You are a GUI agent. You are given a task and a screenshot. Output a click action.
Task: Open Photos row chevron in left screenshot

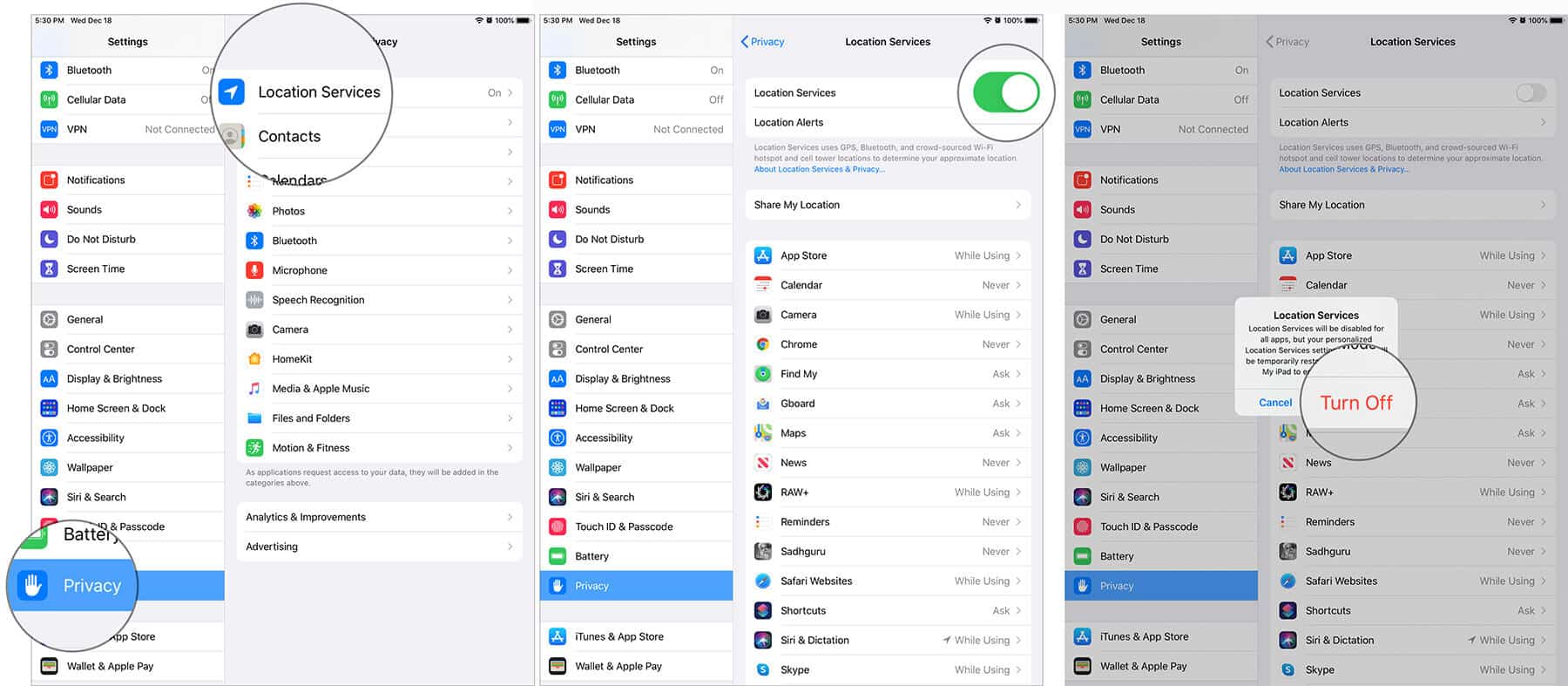[x=510, y=211]
